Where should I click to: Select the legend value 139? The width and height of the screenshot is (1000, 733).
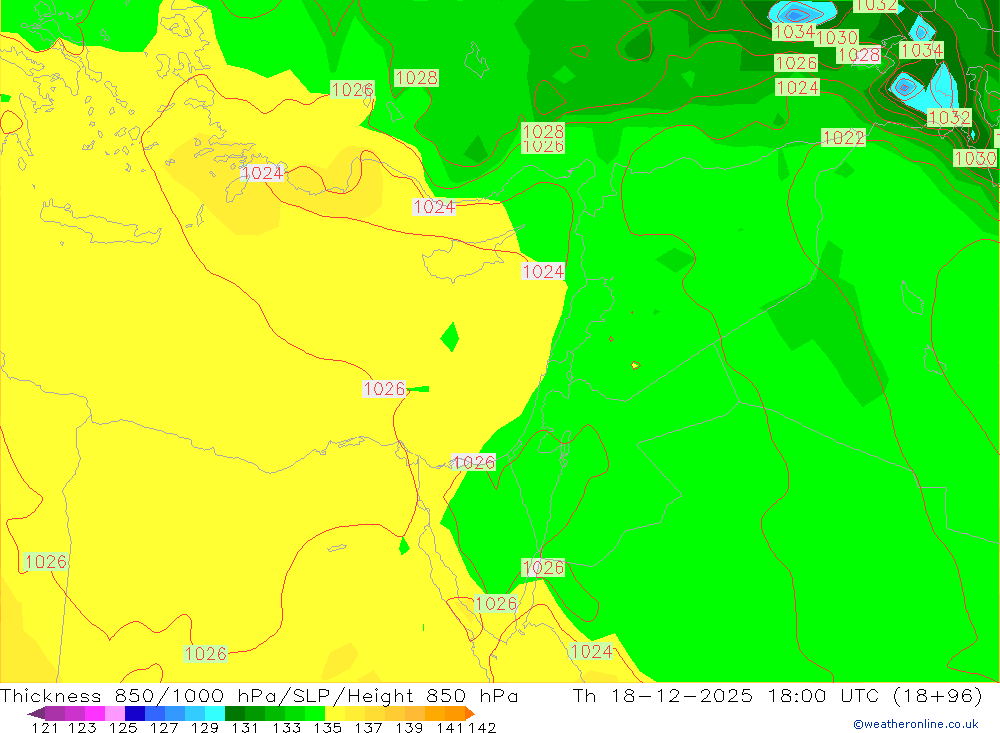click(409, 727)
